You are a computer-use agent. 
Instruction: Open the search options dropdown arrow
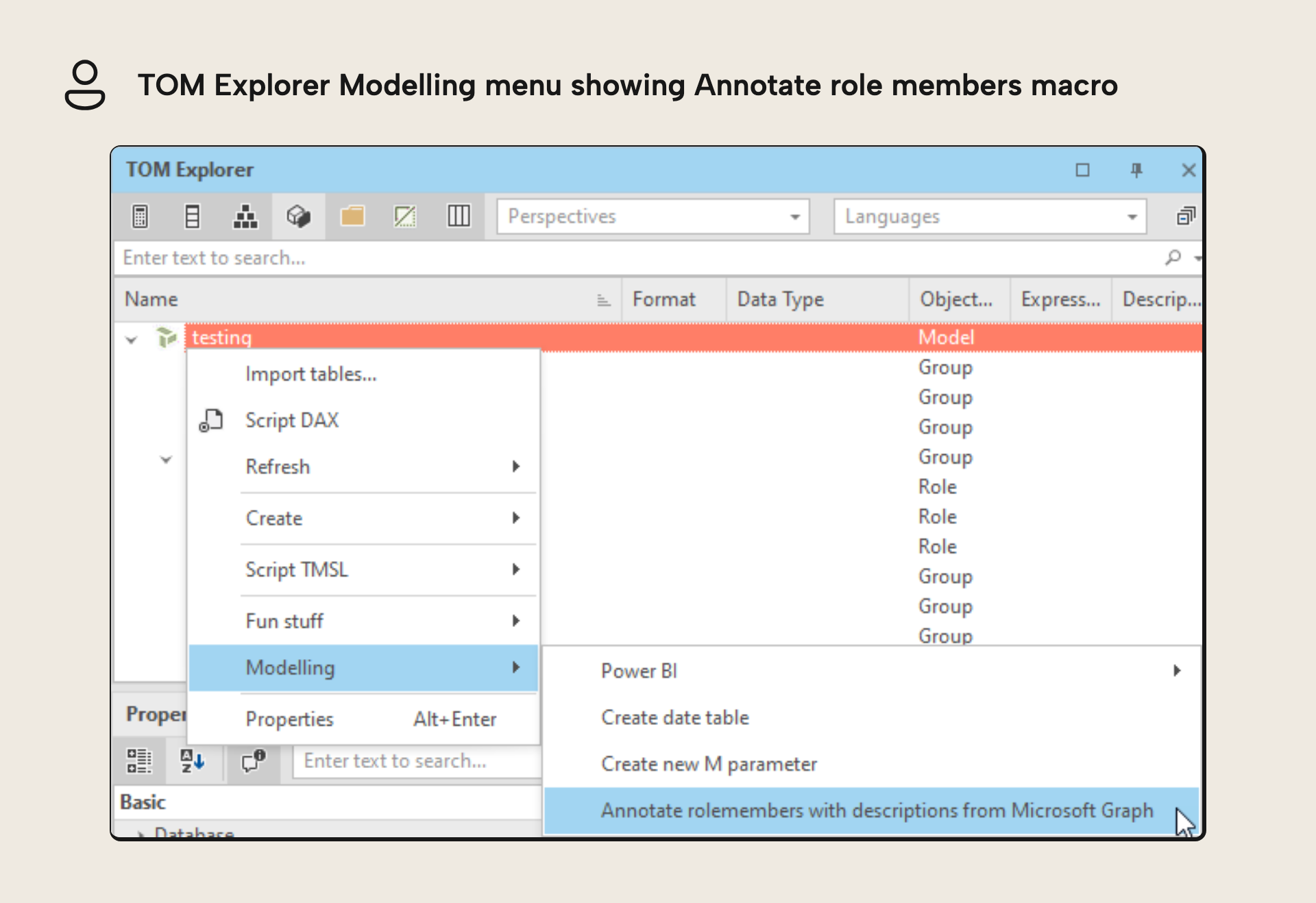pos(1197,258)
